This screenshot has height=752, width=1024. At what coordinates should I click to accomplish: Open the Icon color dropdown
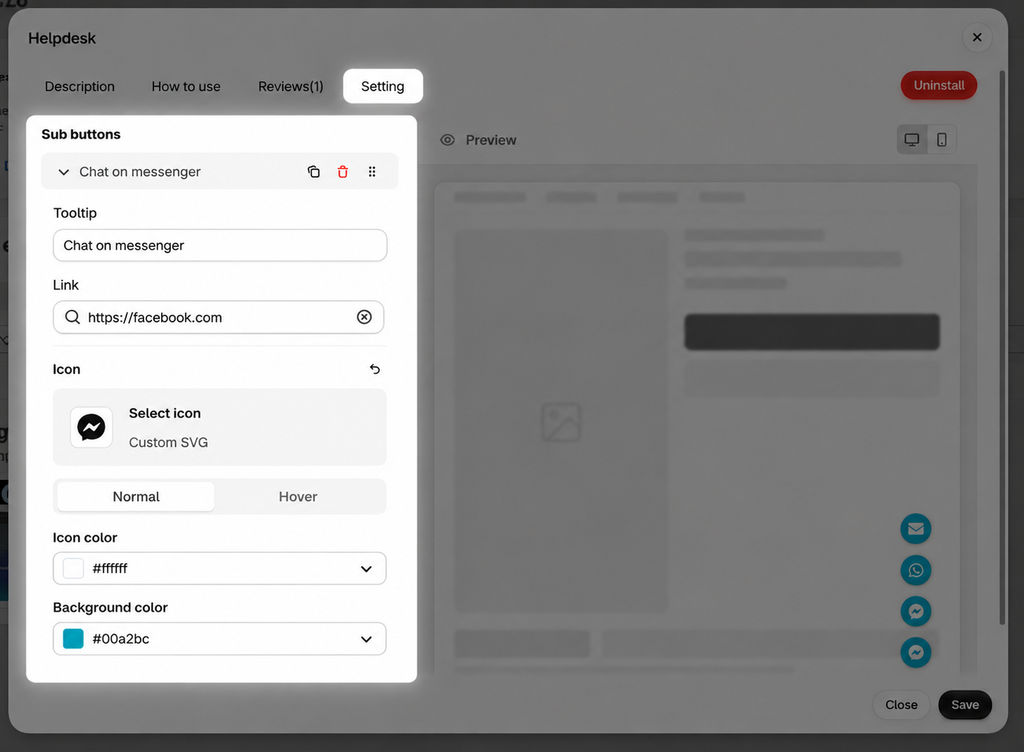pyautogui.click(x=219, y=569)
